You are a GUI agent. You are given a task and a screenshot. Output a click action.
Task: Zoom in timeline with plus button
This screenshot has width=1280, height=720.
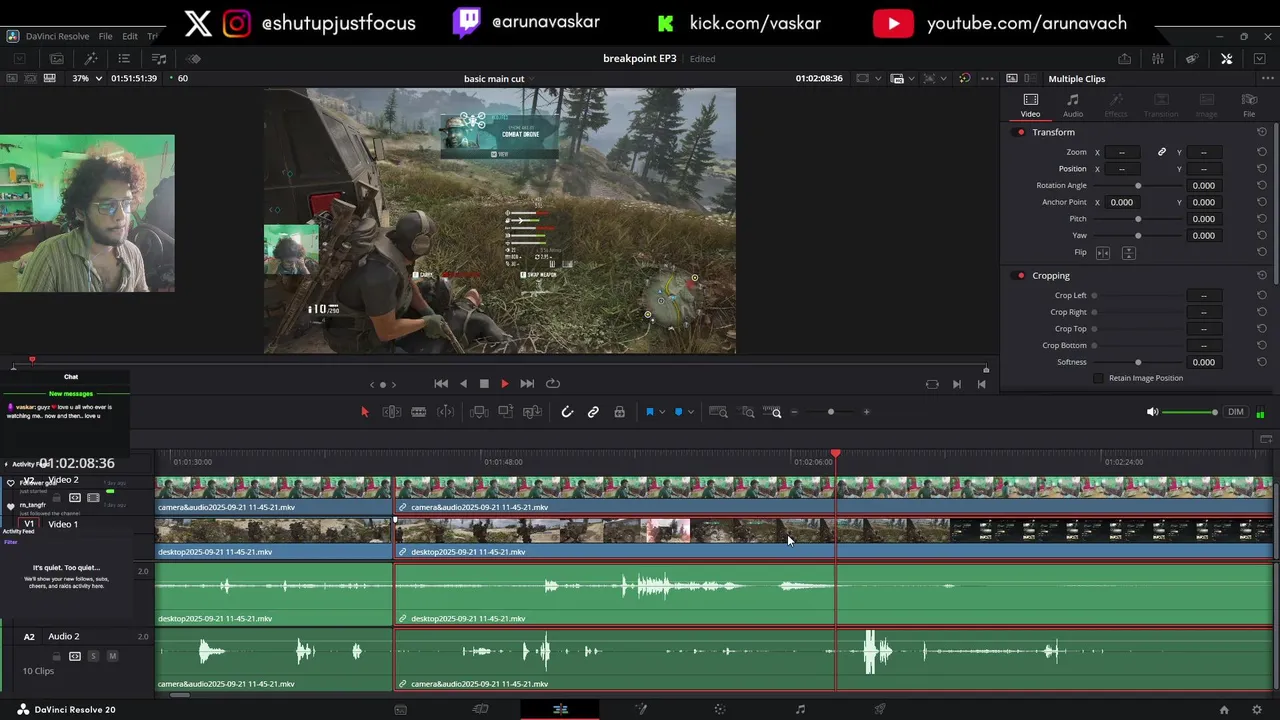click(x=866, y=412)
